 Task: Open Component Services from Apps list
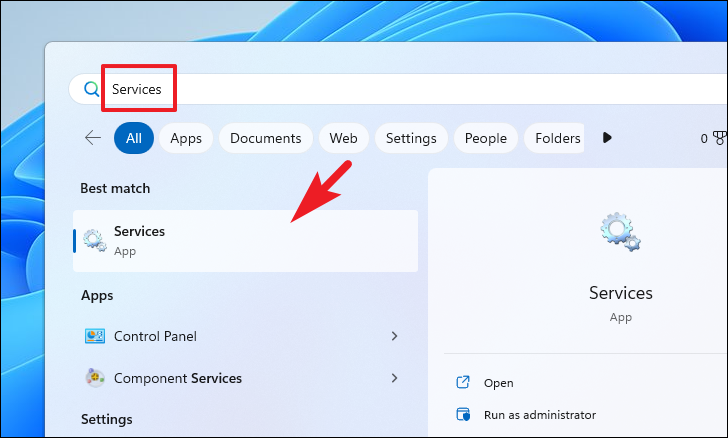(246, 378)
